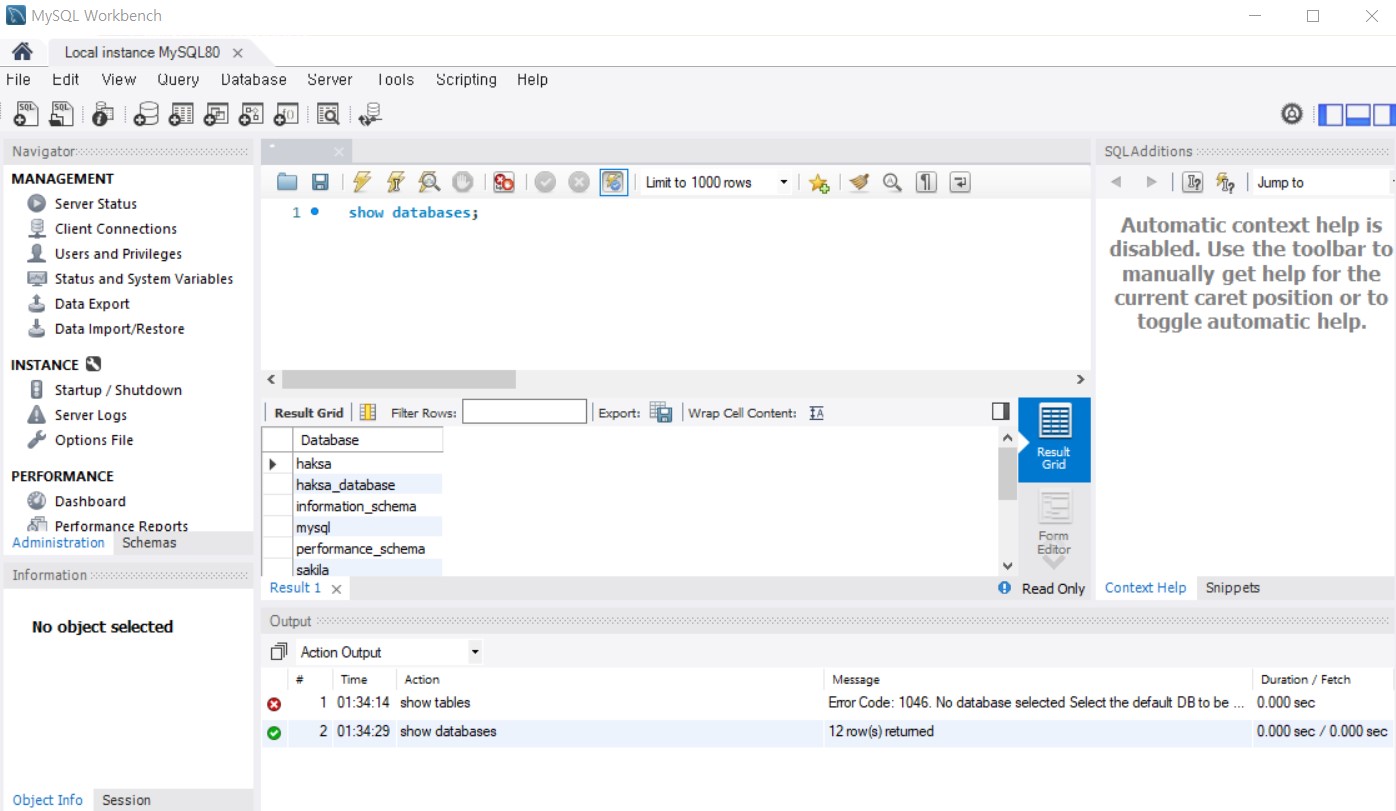Execute statement under cursor icon
This screenshot has height=811, width=1396.
click(396, 182)
